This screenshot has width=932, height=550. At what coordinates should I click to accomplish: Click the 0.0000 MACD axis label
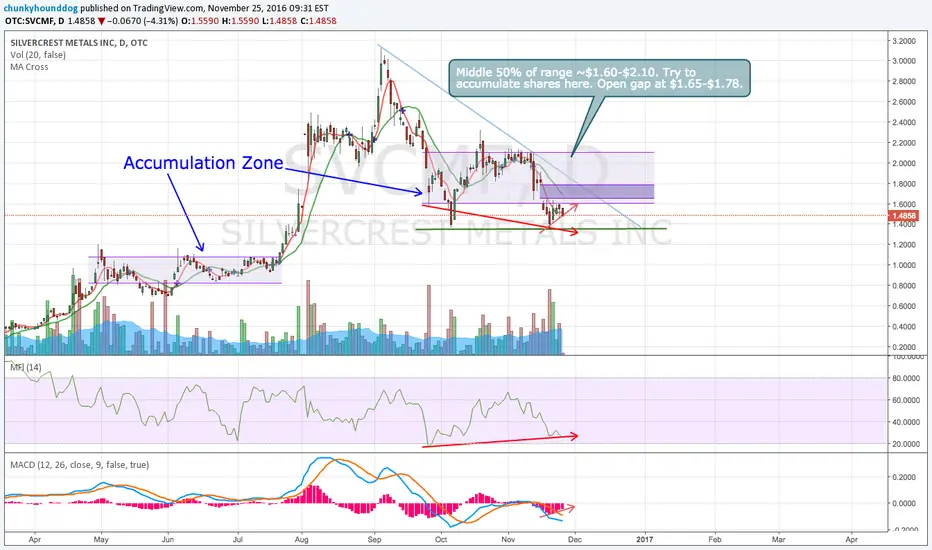pyautogui.click(x=903, y=504)
